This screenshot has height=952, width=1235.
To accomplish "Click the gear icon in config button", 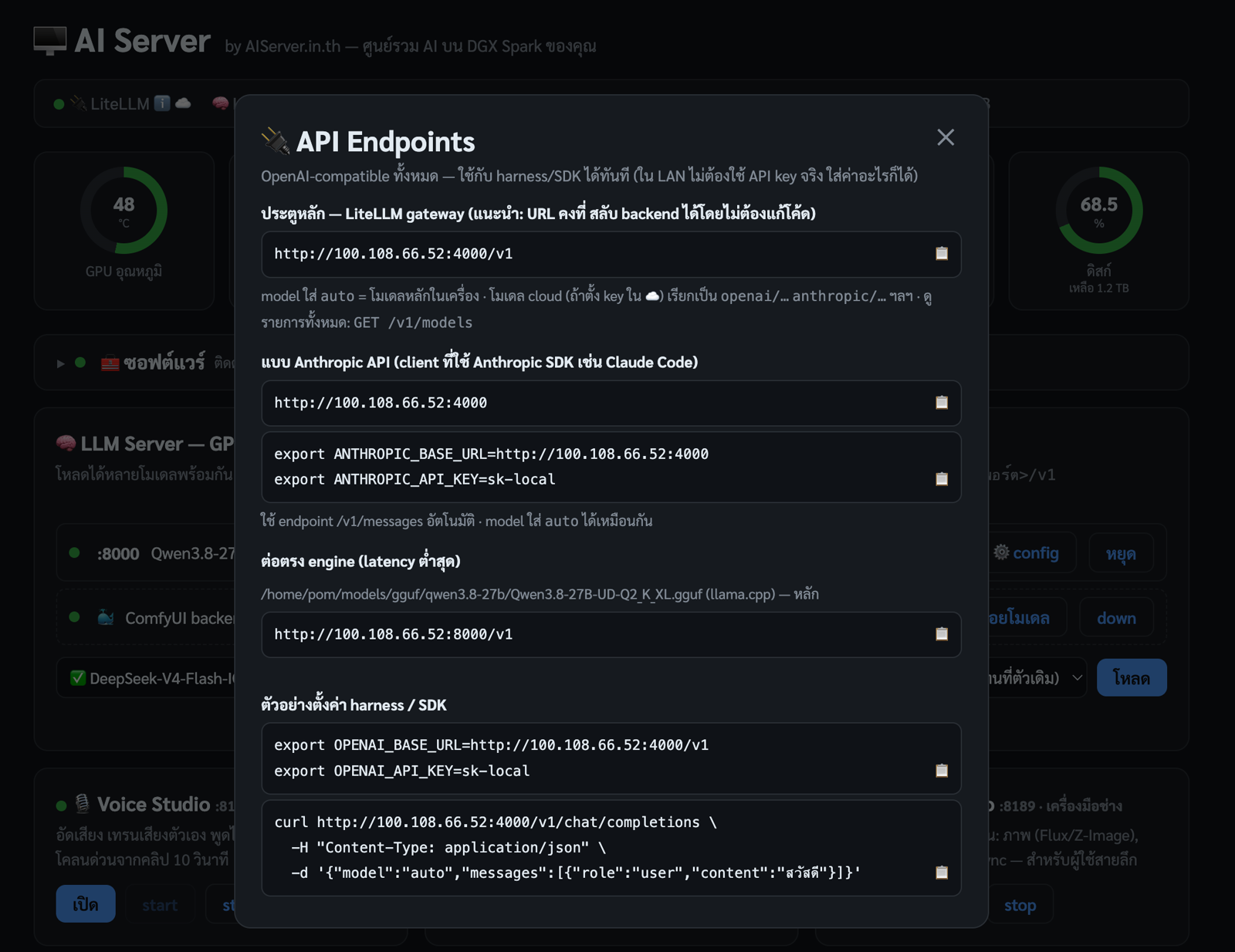I will pos(1001,552).
